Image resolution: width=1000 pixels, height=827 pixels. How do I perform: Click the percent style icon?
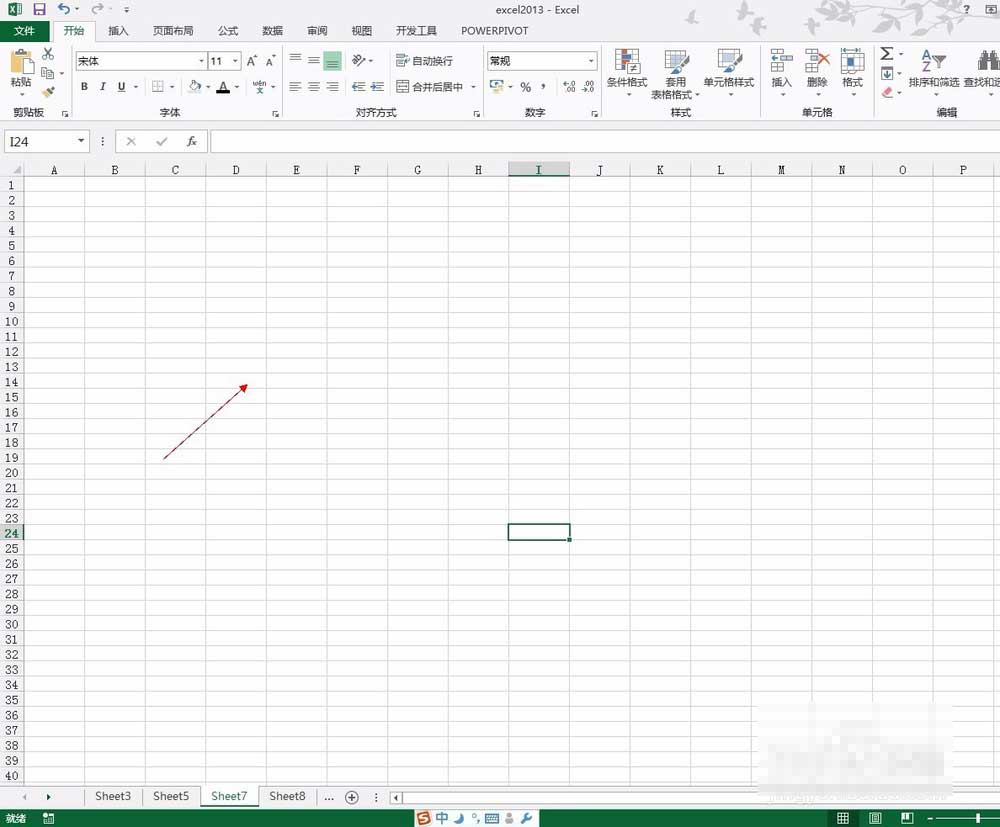tap(525, 87)
